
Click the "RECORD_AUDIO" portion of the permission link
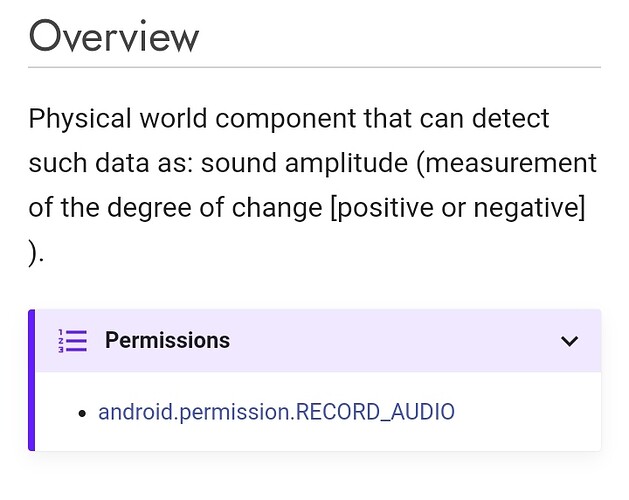click(x=375, y=412)
